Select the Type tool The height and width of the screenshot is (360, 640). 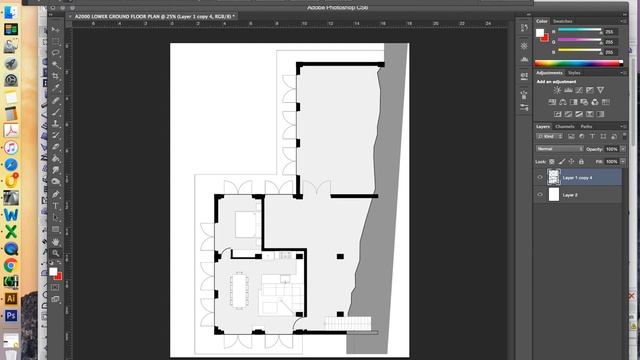(x=56, y=206)
